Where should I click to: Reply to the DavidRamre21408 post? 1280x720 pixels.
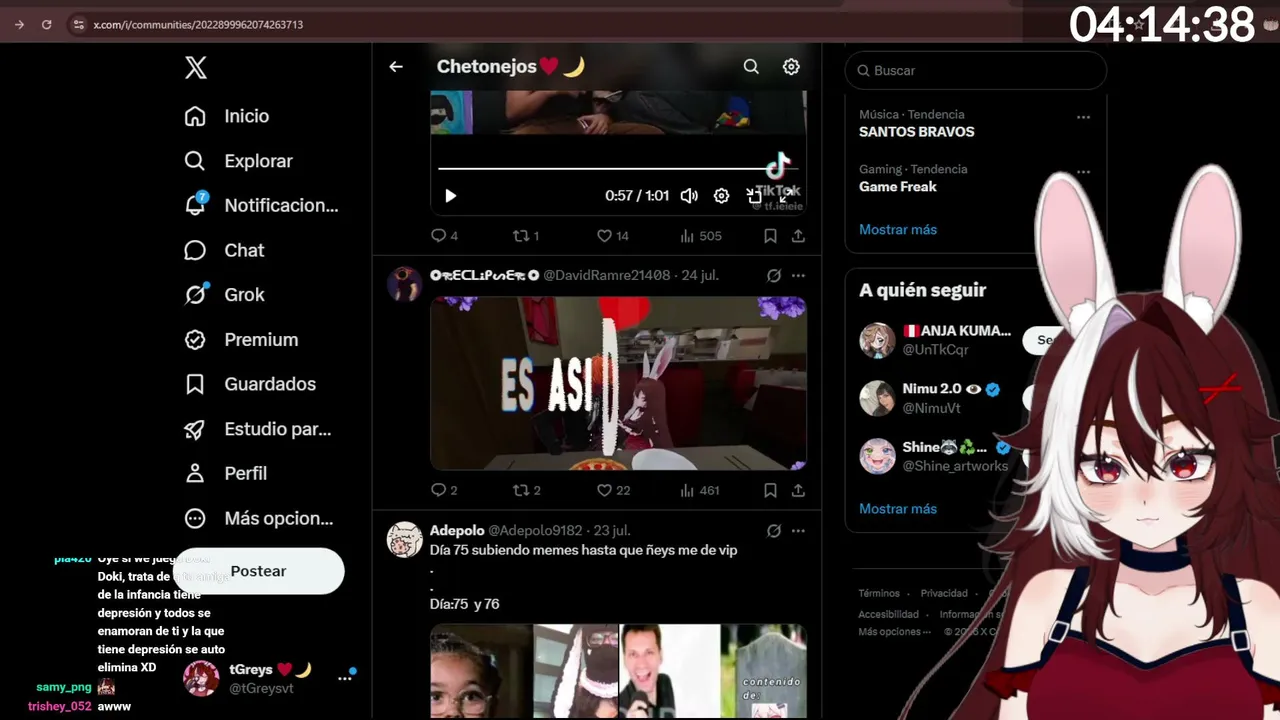[x=444, y=490]
